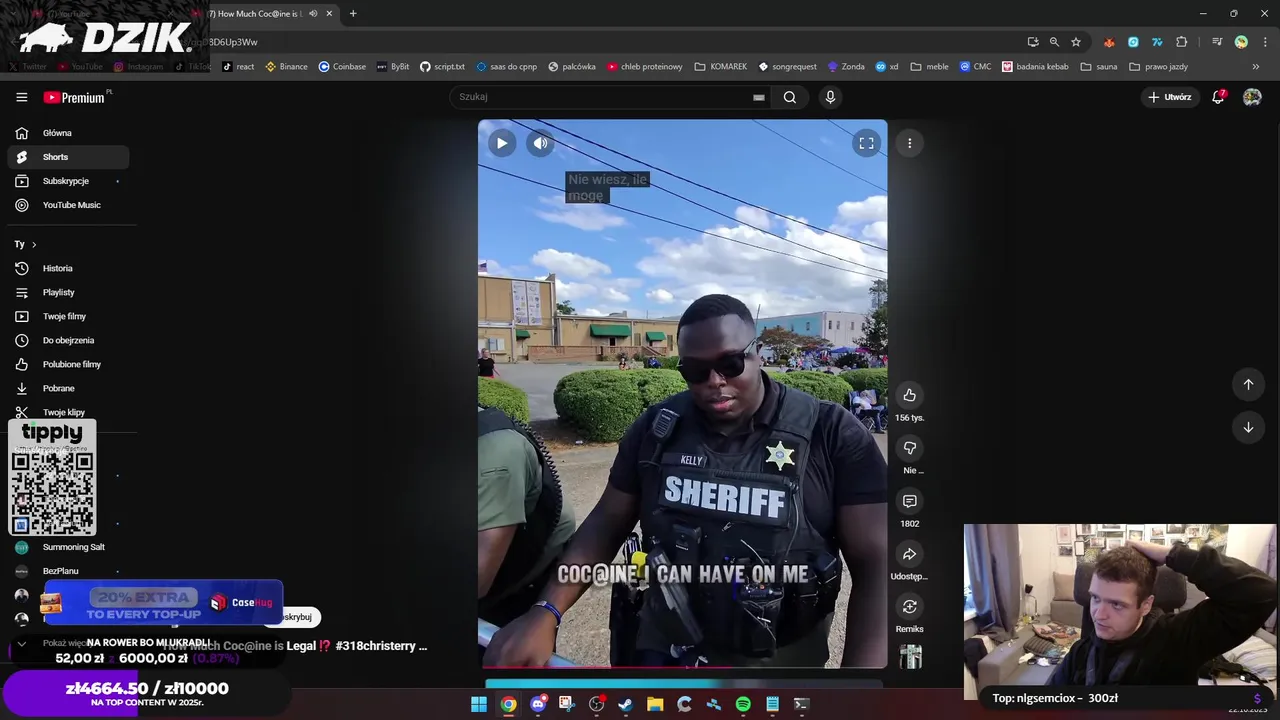Open Discord from the taskbar
Image resolution: width=1280 pixels, height=720 pixels.
click(x=538, y=704)
